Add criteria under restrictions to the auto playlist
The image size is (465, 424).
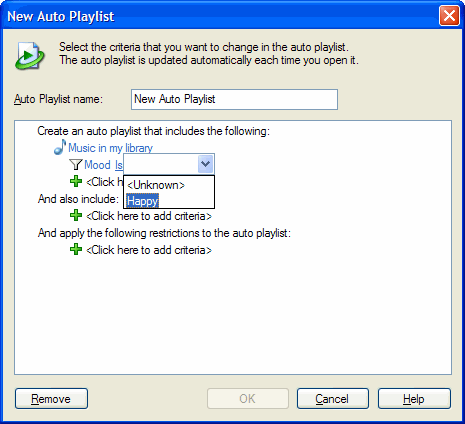tap(149, 250)
